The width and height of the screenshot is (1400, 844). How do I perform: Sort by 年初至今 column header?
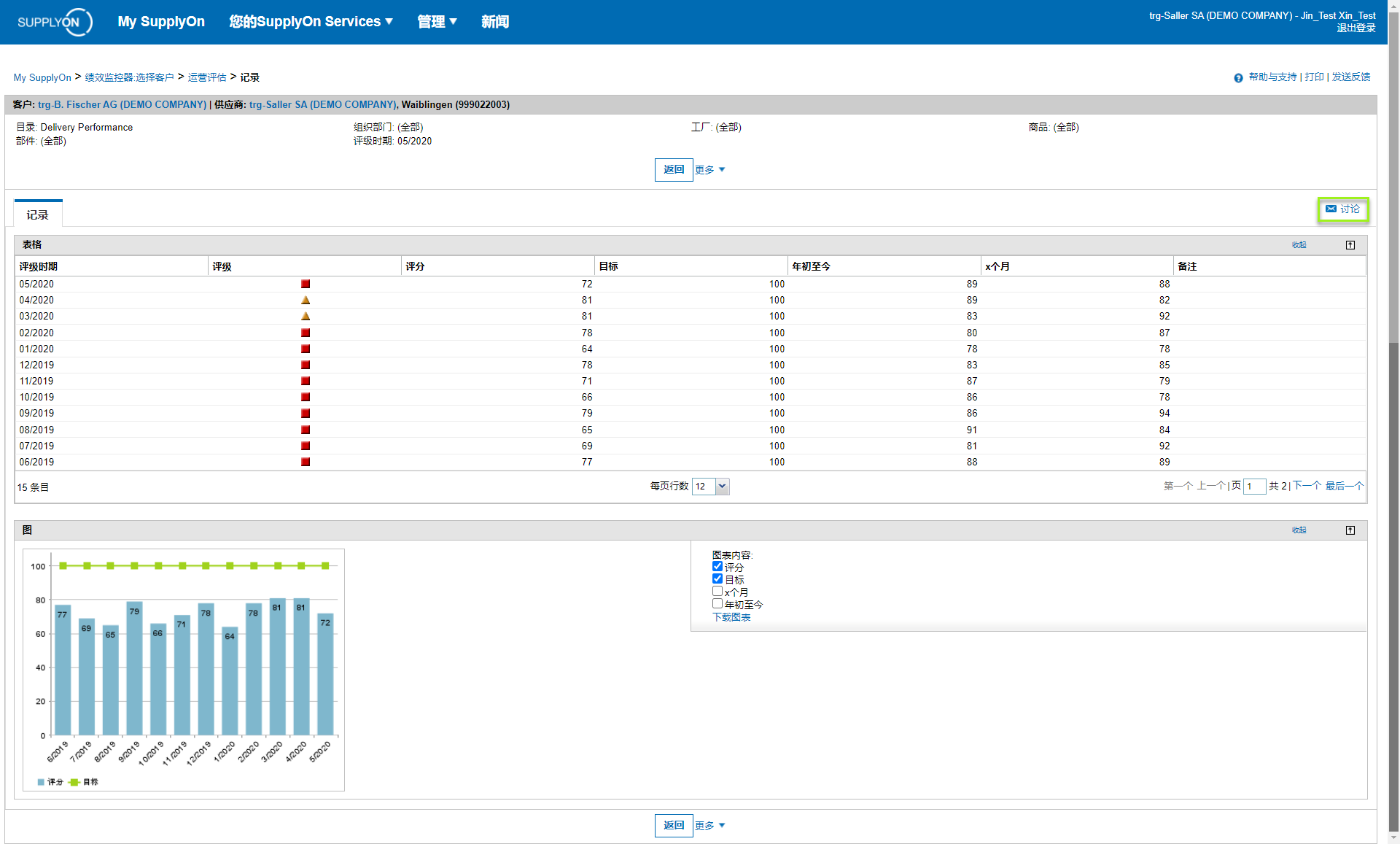(x=884, y=266)
